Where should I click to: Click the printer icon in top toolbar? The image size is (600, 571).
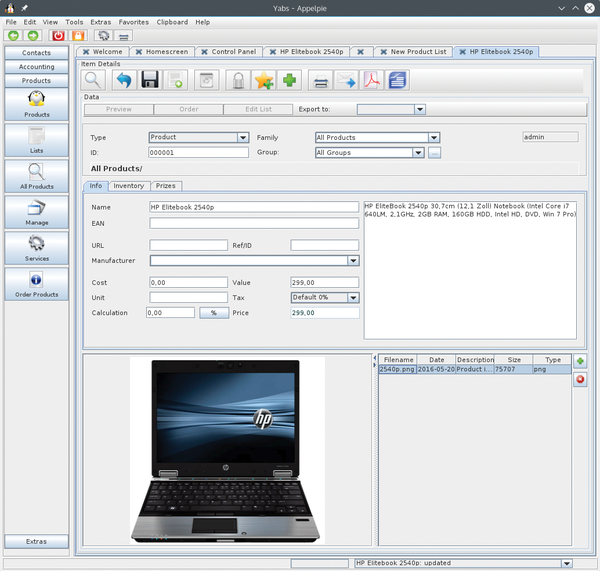(123, 36)
